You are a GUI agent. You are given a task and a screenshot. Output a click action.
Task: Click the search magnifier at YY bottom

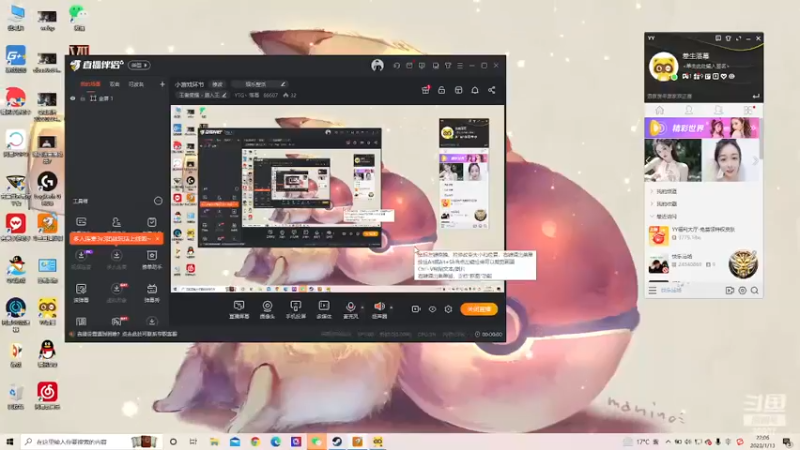pos(755,290)
